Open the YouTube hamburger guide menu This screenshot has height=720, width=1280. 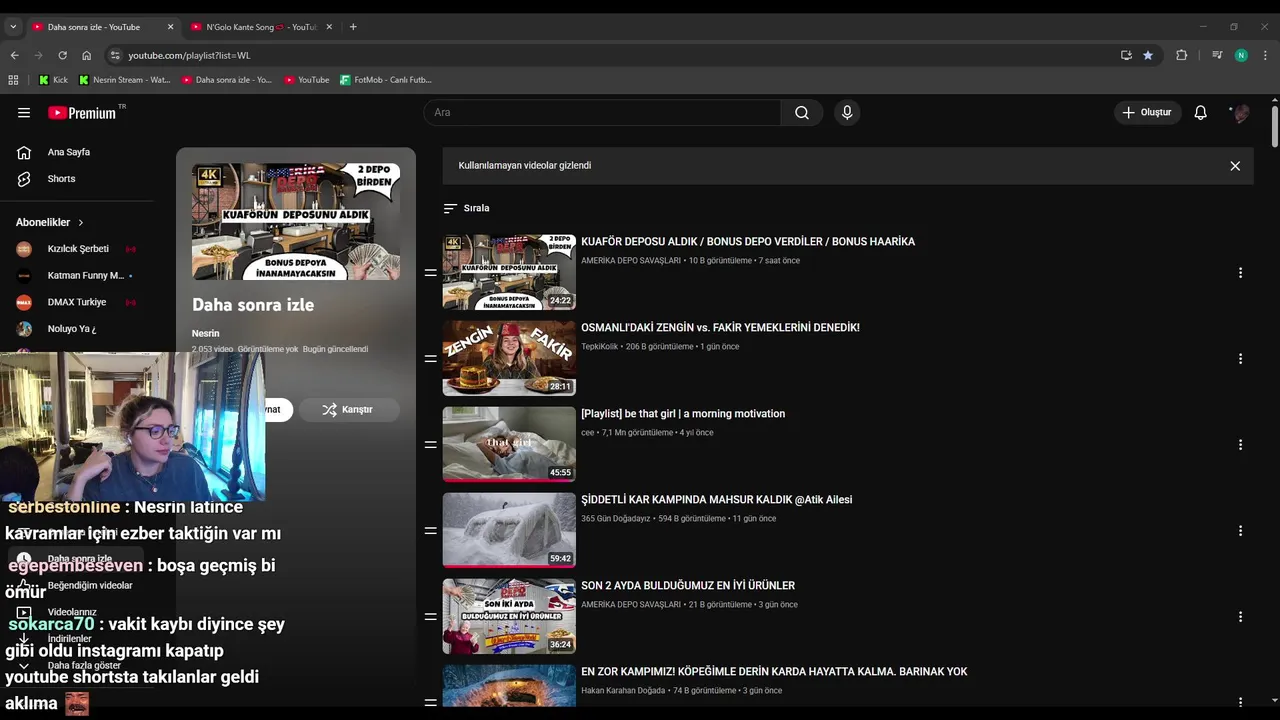pos(24,113)
